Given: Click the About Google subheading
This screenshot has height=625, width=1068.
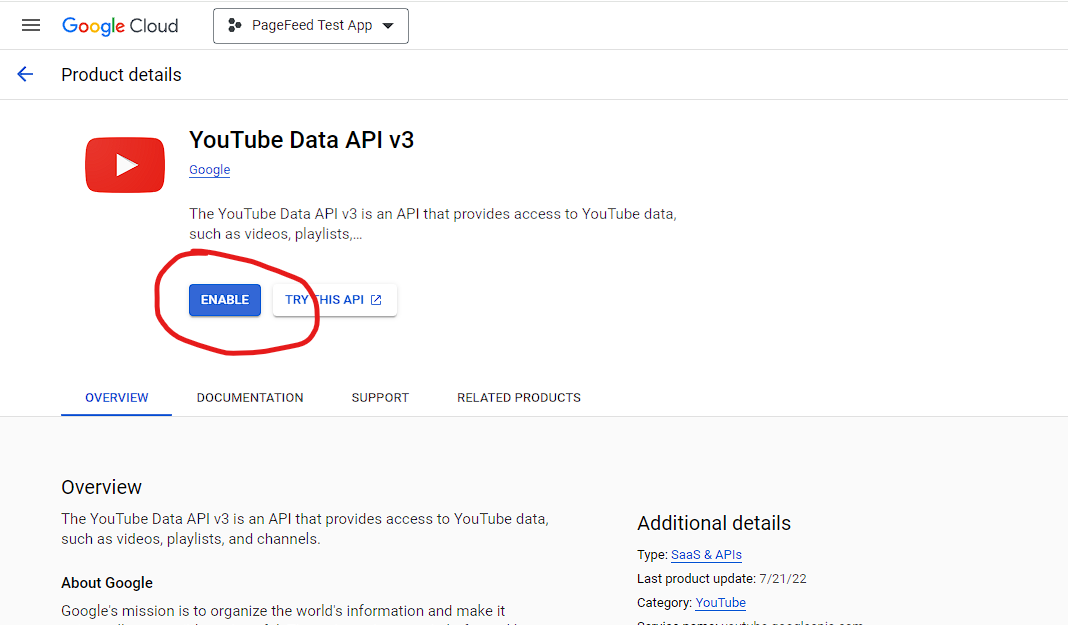Looking at the screenshot, I should 107,583.
